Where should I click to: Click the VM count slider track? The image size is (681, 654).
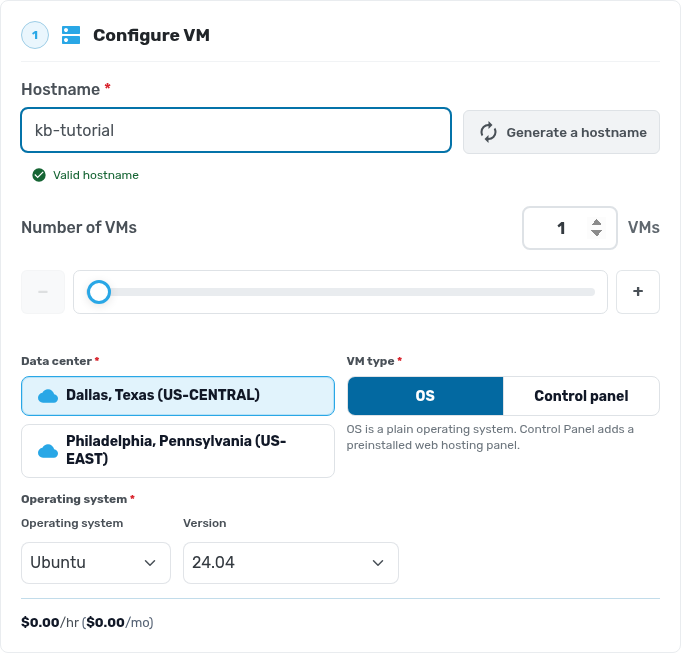point(340,292)
